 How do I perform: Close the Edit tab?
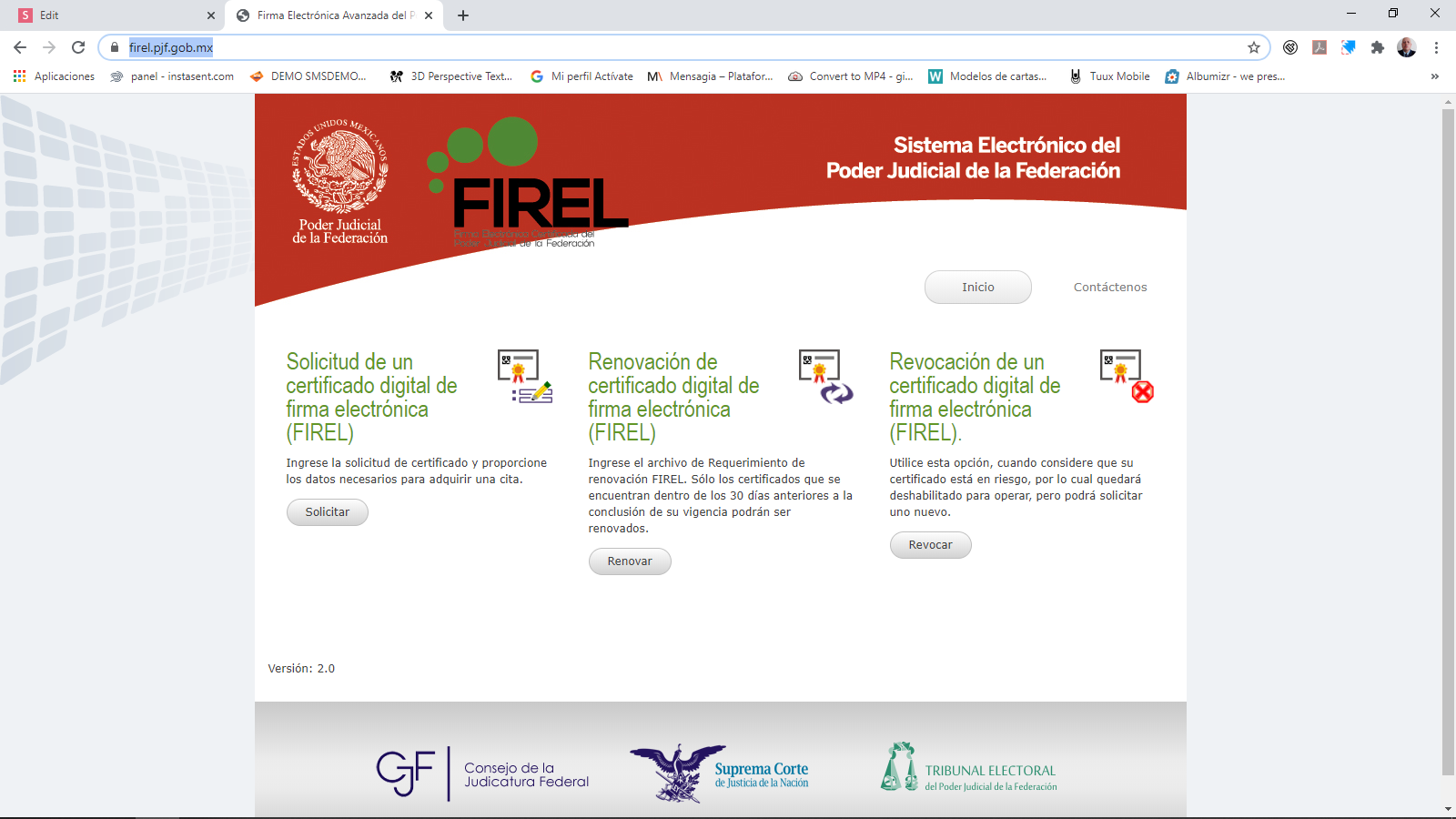coord(211,15)
